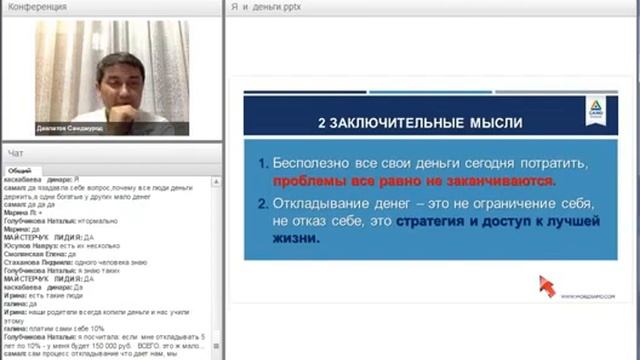Click the company logo on the slide
The image size is (640, 360).
pyautogui.click(x=596, y=110)
